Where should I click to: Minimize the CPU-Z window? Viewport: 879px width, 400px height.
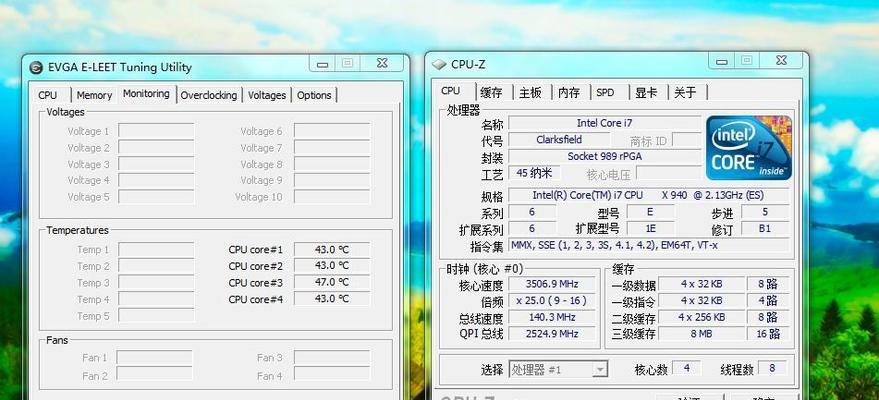click(x=721, y=61)
